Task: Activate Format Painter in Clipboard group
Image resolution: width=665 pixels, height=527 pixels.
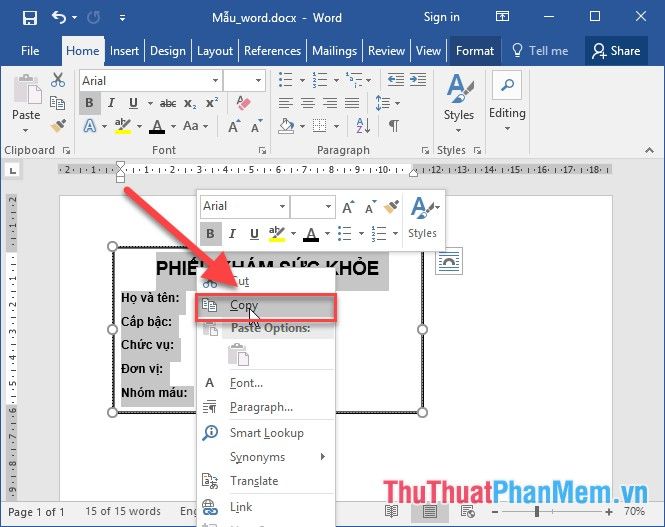Action: [58, 125]
